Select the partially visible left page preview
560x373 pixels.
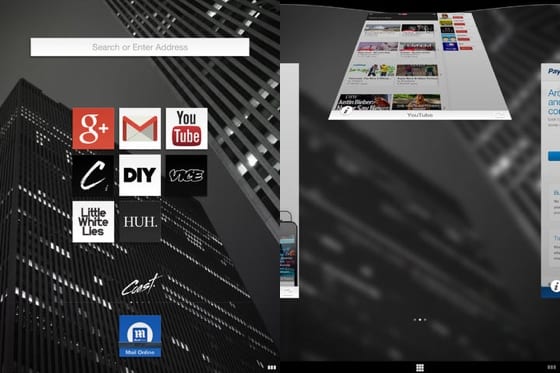(x=289, y=180)
